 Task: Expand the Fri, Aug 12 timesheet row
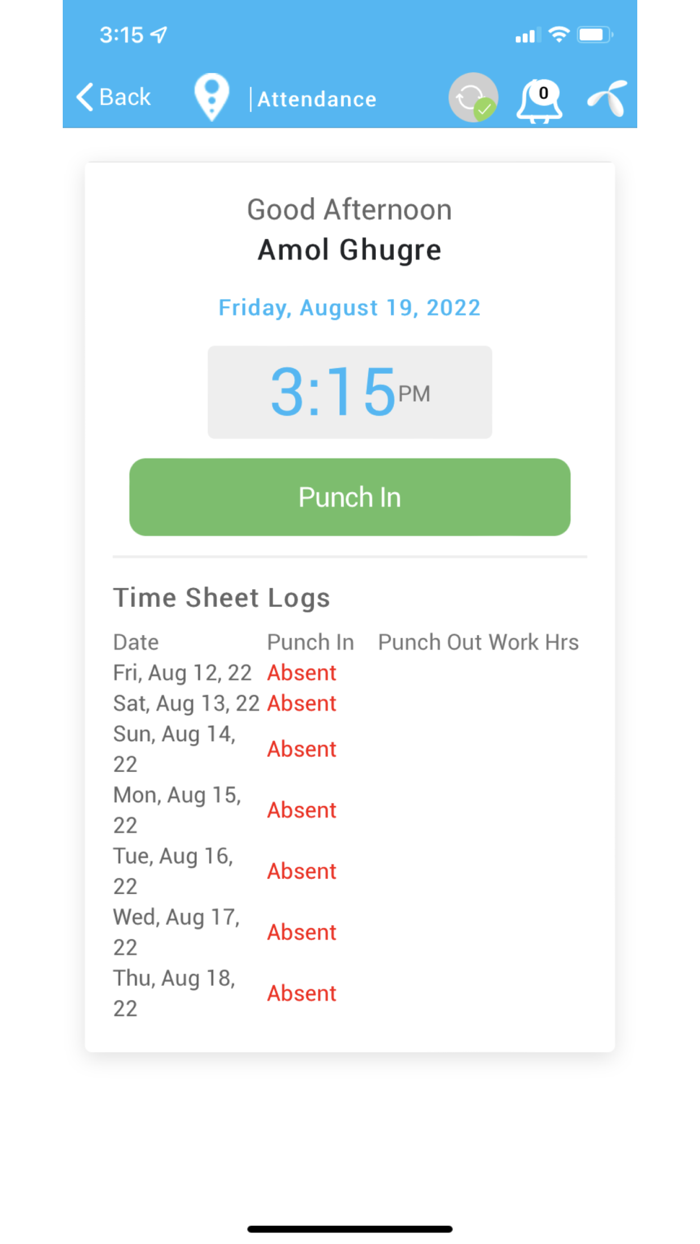182,672
